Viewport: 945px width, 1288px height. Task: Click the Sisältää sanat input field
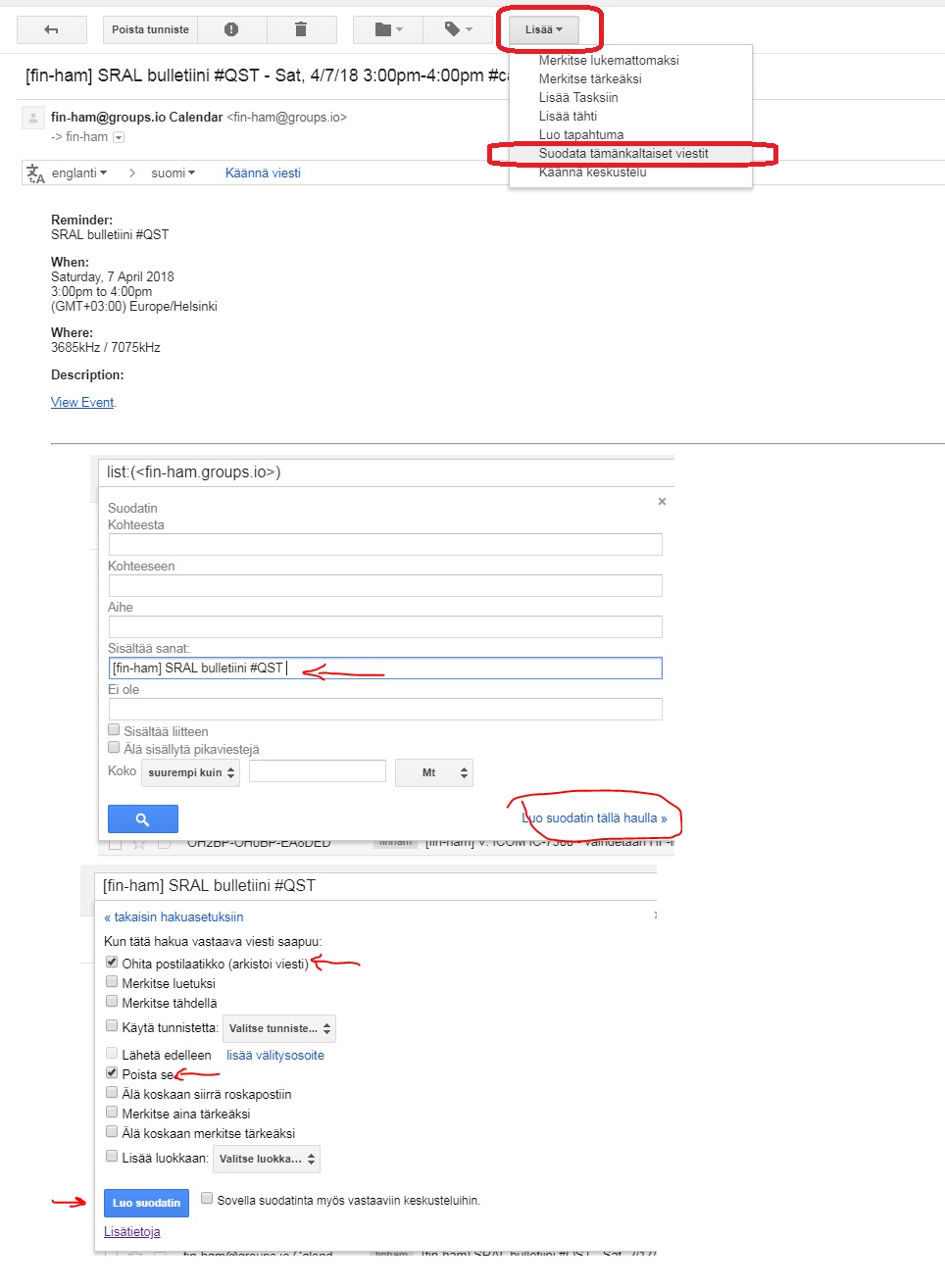(x=384, y=668)
